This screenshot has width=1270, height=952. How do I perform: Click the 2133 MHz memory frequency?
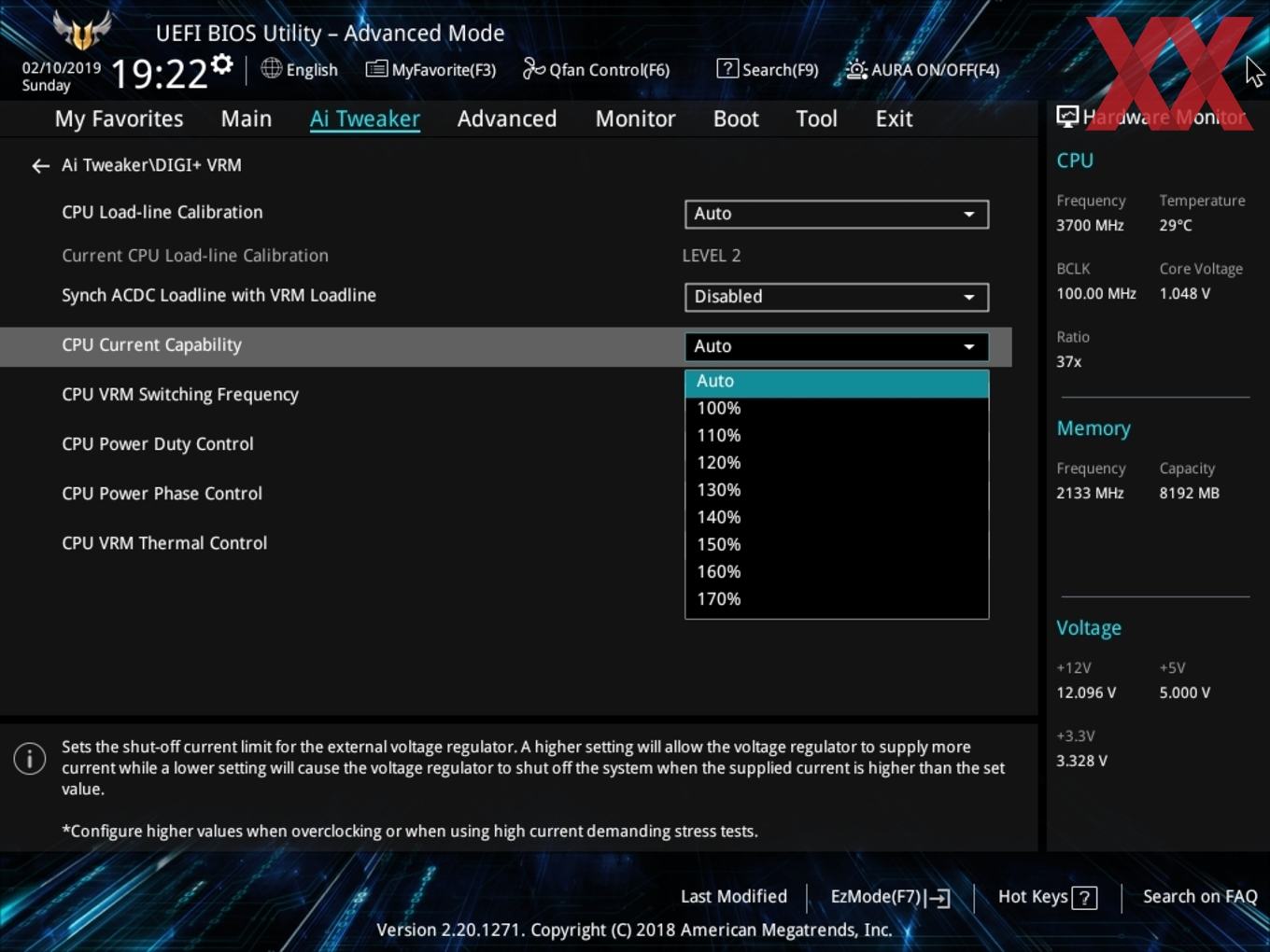point(1090,493)
